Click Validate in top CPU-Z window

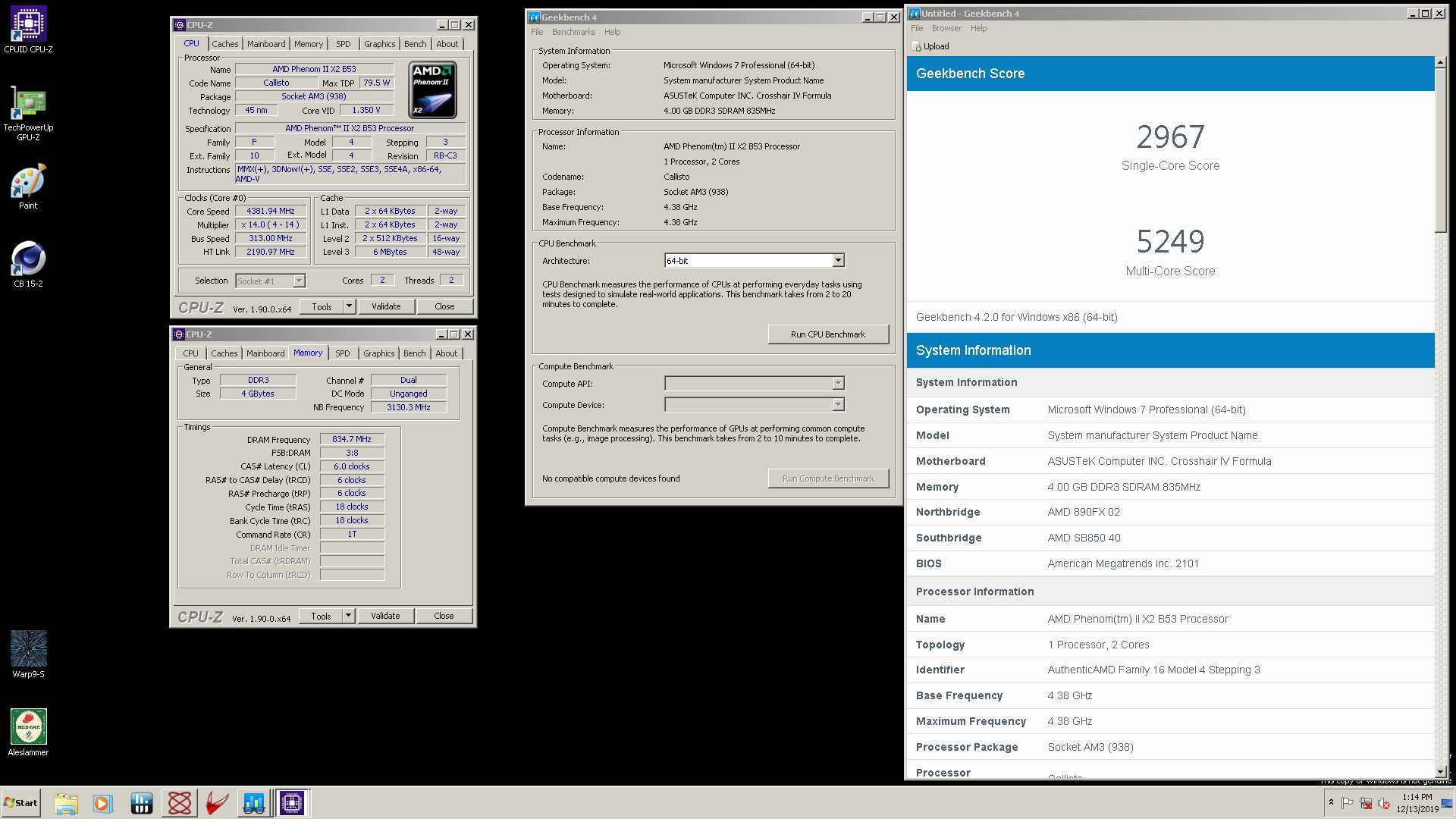(386, 306)
